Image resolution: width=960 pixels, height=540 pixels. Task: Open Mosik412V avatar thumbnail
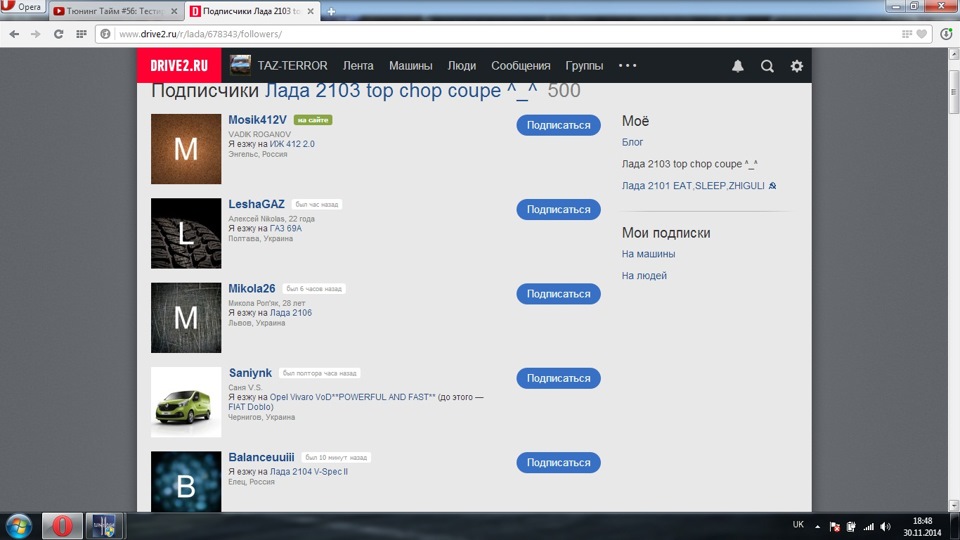tap(186, 149)
